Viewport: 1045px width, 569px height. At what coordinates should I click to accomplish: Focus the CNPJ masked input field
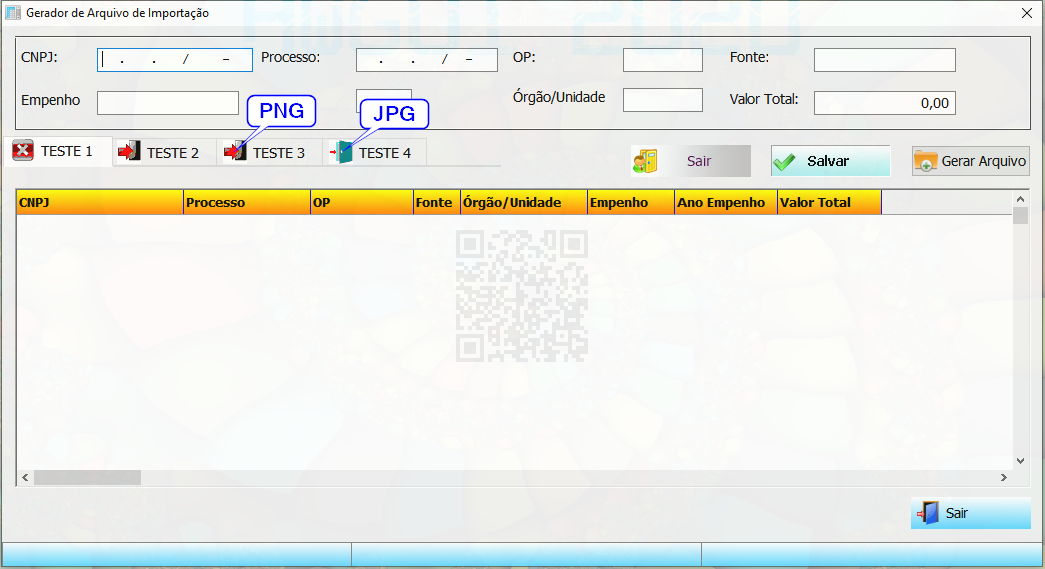[x=175, y=60]
